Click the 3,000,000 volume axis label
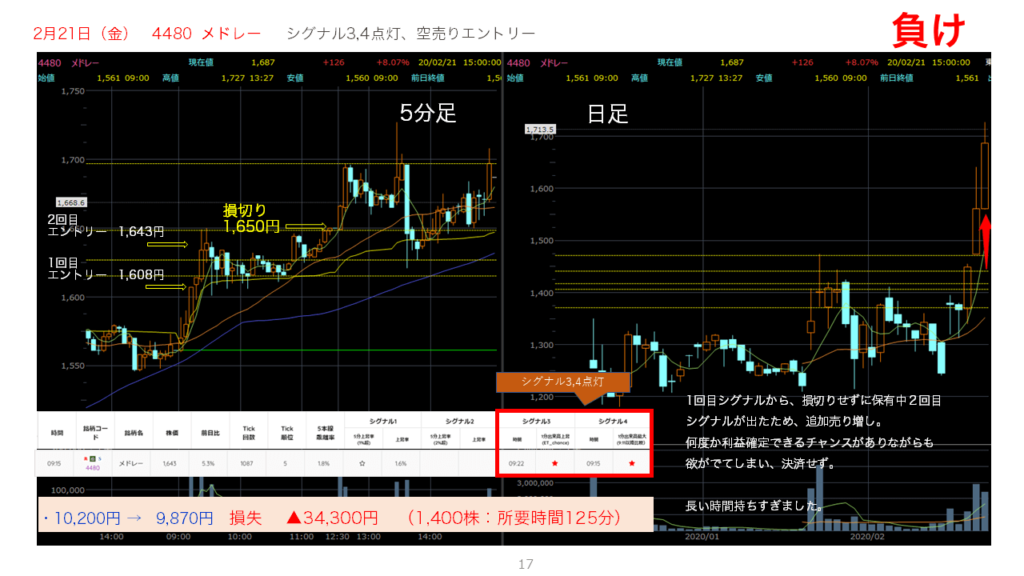The width and height of the screenshot is (1024, 576). click(x=535, y=483)
